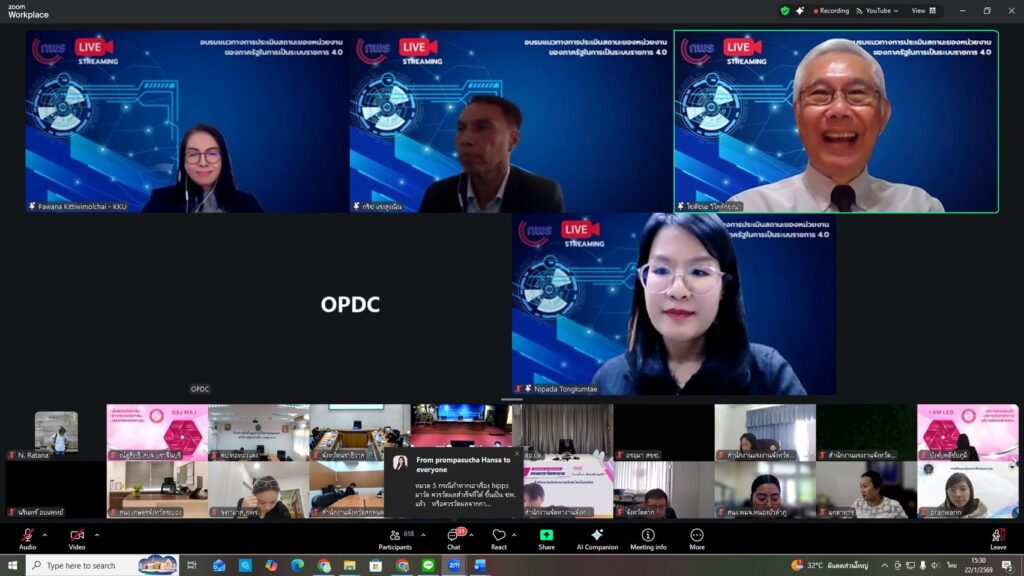
Task: Select Nipada Tongkumtae's video tile
Action: coord(673,303)
